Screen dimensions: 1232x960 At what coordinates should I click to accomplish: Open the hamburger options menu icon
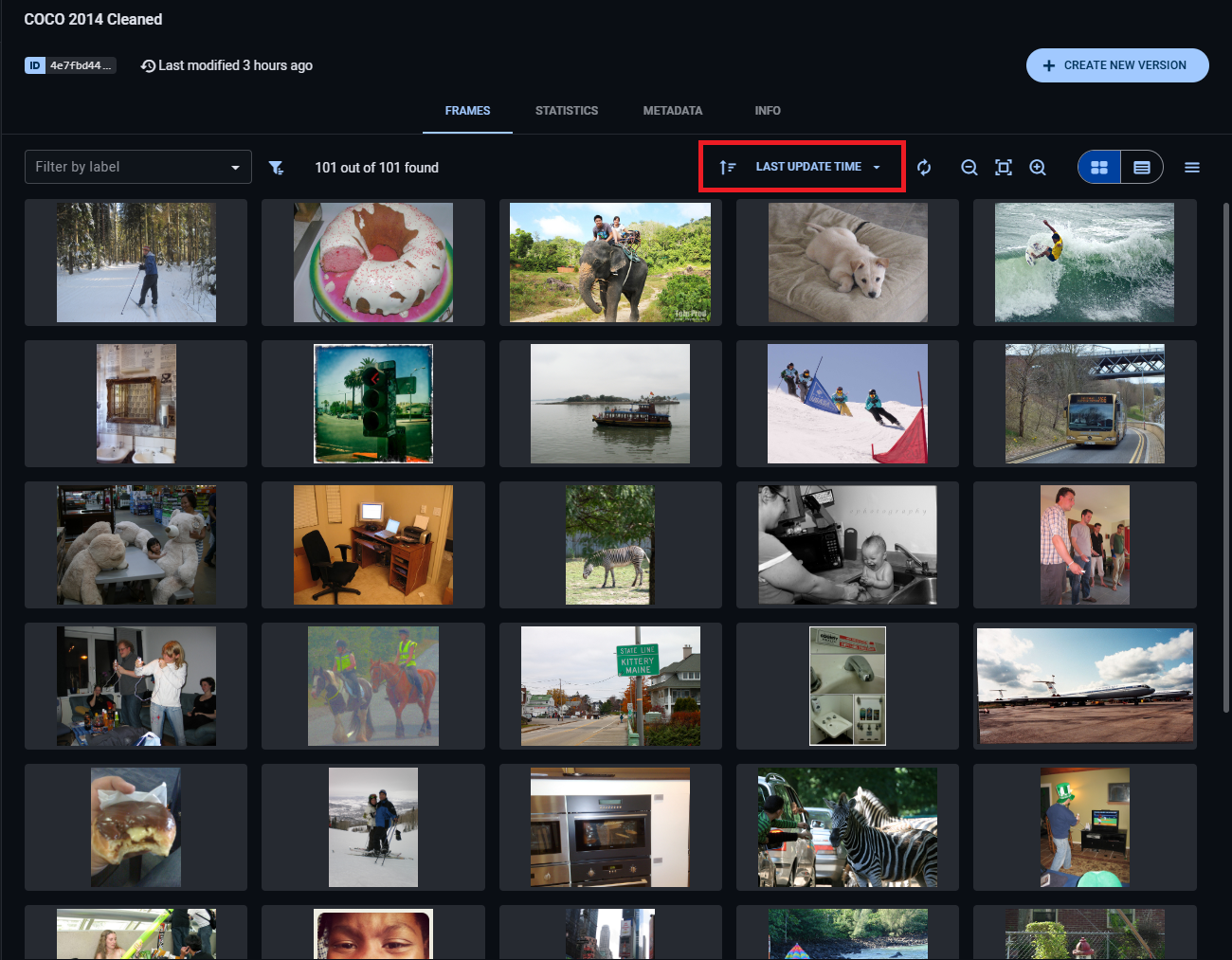pos(1191,167)
